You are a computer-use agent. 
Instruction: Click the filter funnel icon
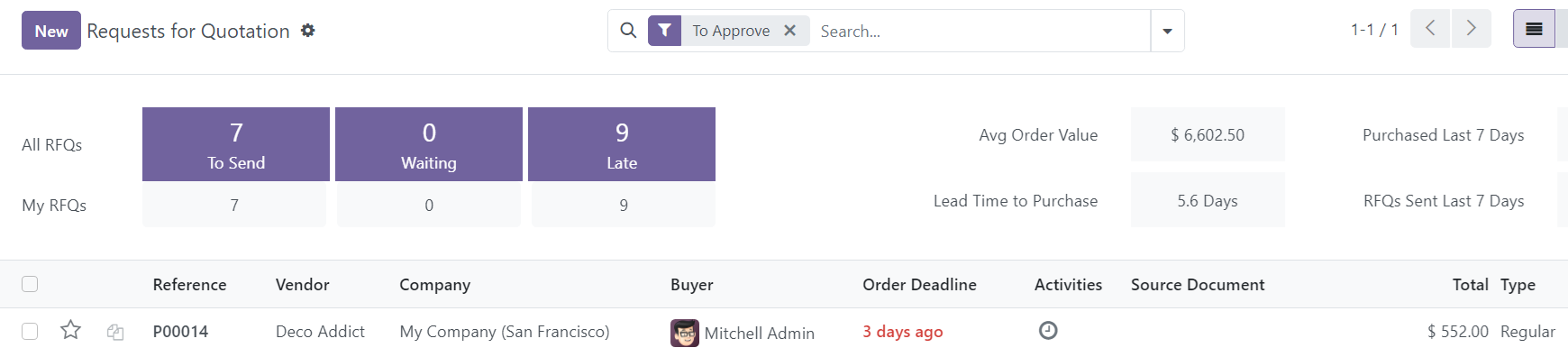pyautogui.click(x=664, y=31)
